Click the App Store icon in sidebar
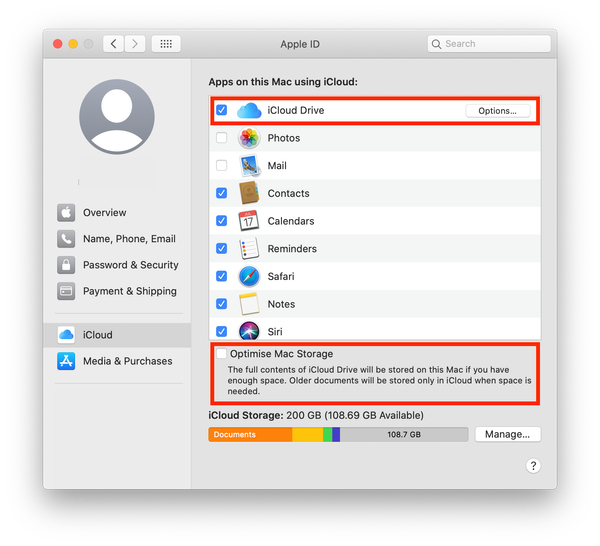The width and height of the screenshot is (600, 546). 66,361
